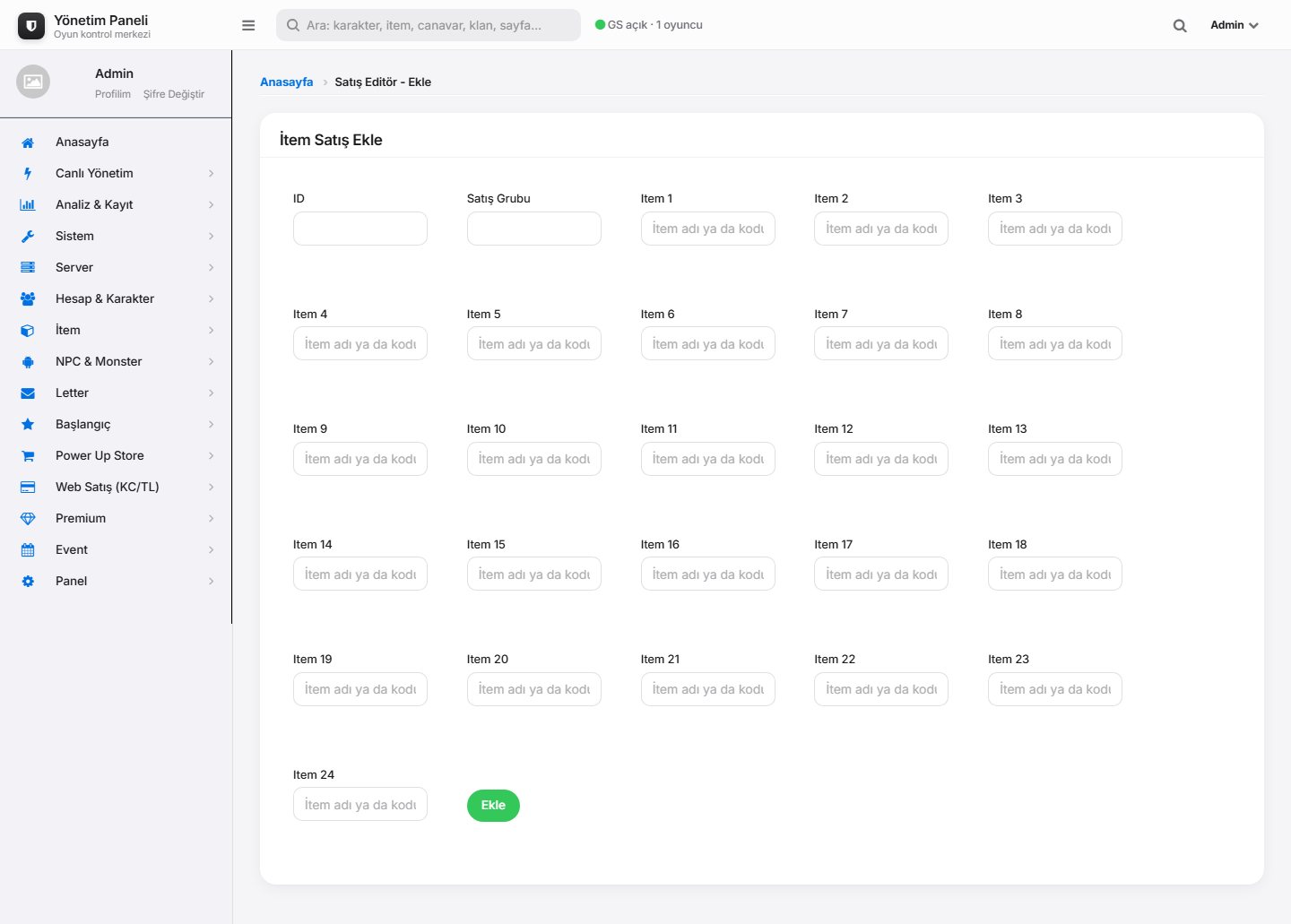The height and width of the screenshot is (924, 1291).
Task: Click the Anasayfa home icon in sidebar
Action: (28, 142)
